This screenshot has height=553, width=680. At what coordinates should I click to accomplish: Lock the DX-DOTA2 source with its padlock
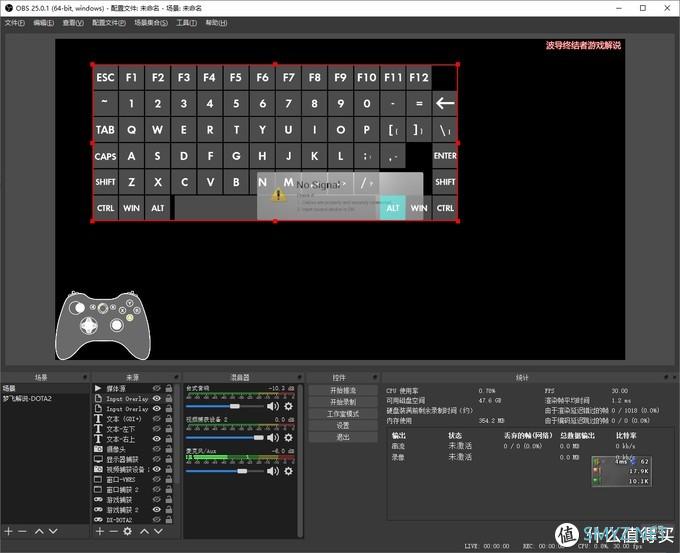point(169,520)
